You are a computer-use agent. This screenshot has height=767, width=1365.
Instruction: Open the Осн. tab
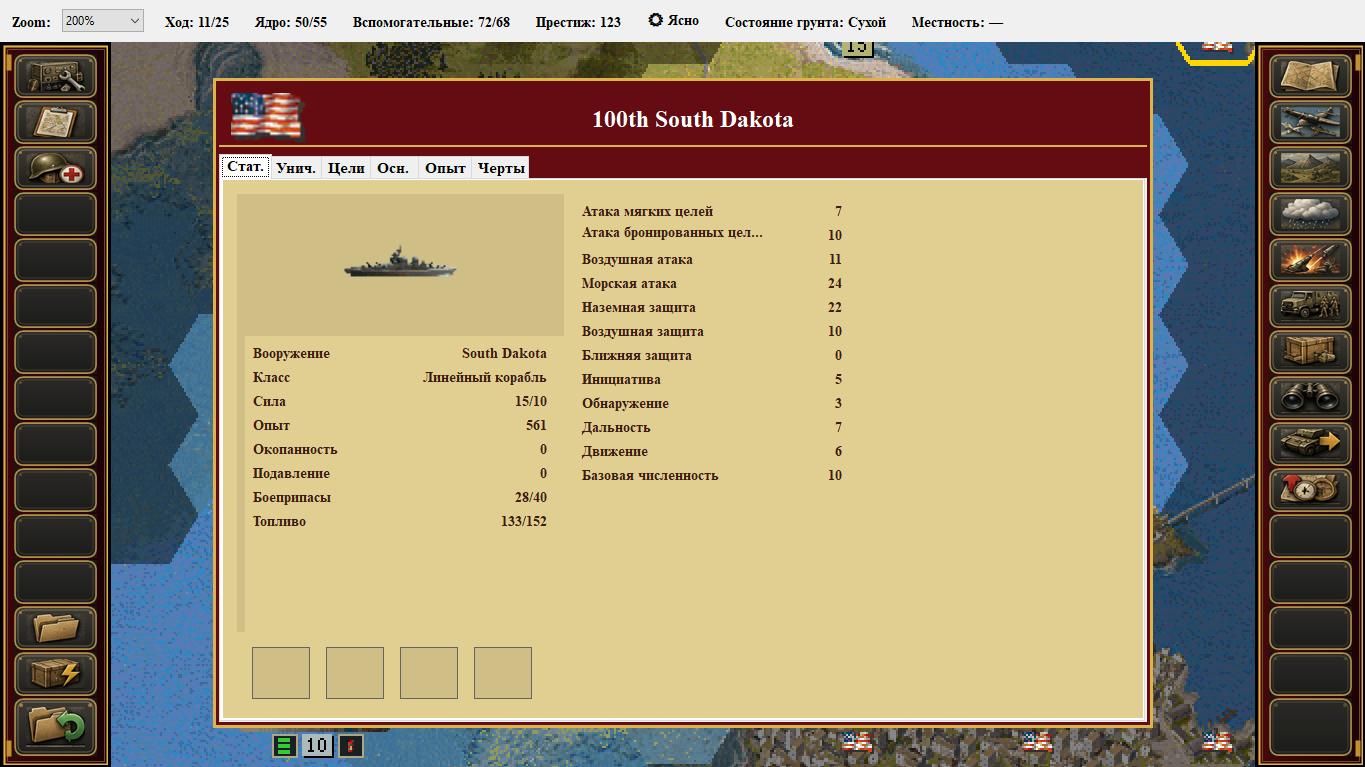[x=393, y=168]
